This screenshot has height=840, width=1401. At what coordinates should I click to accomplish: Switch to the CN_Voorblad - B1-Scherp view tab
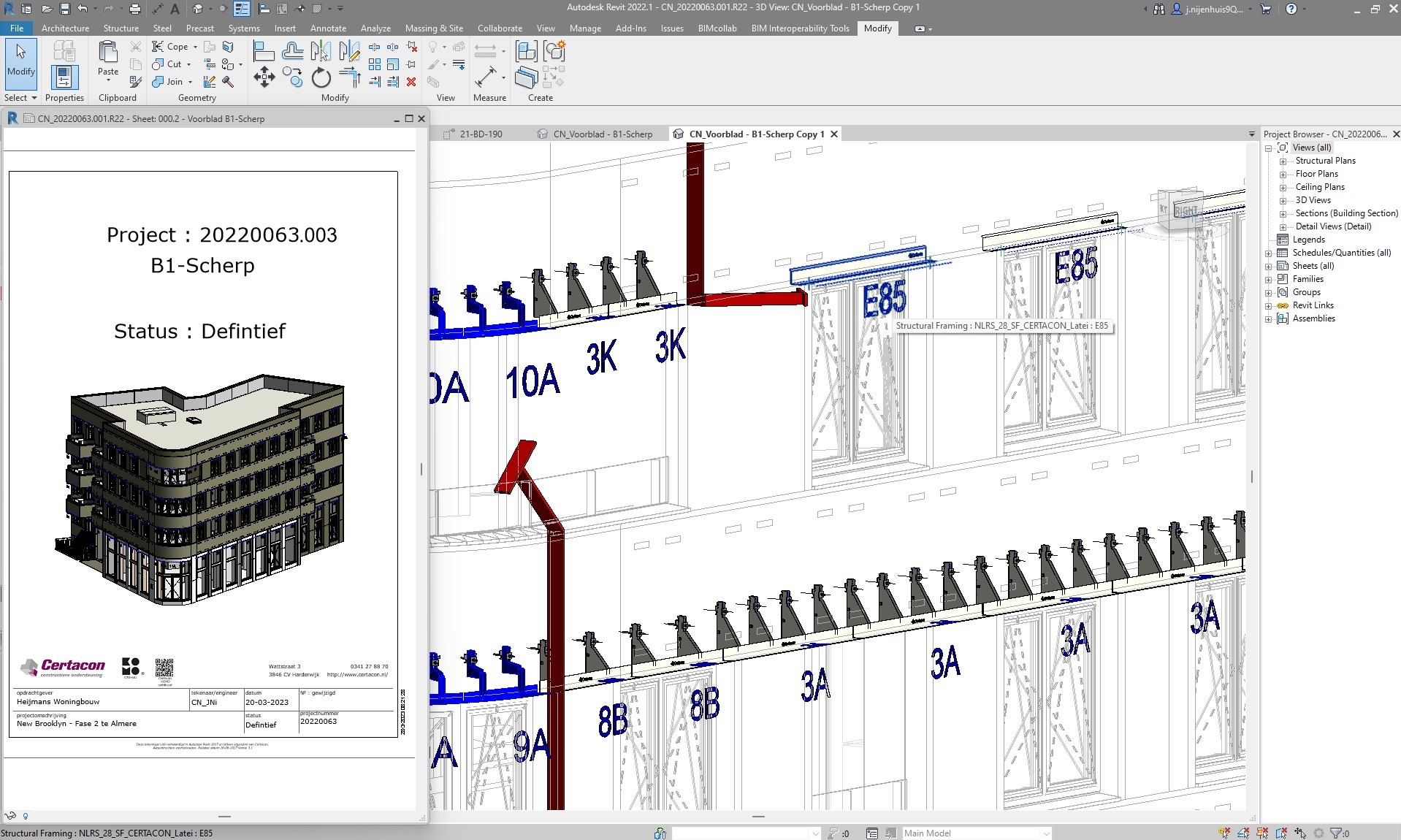(x=601, y=134)
